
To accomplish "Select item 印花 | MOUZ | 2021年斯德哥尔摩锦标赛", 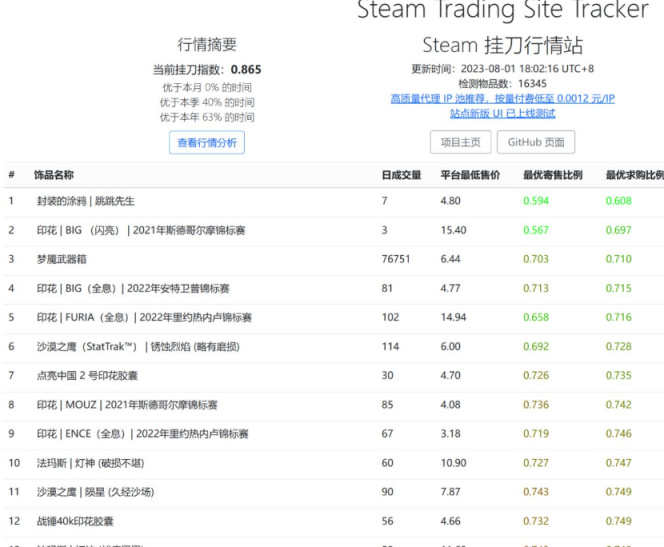I will (127, 405).
